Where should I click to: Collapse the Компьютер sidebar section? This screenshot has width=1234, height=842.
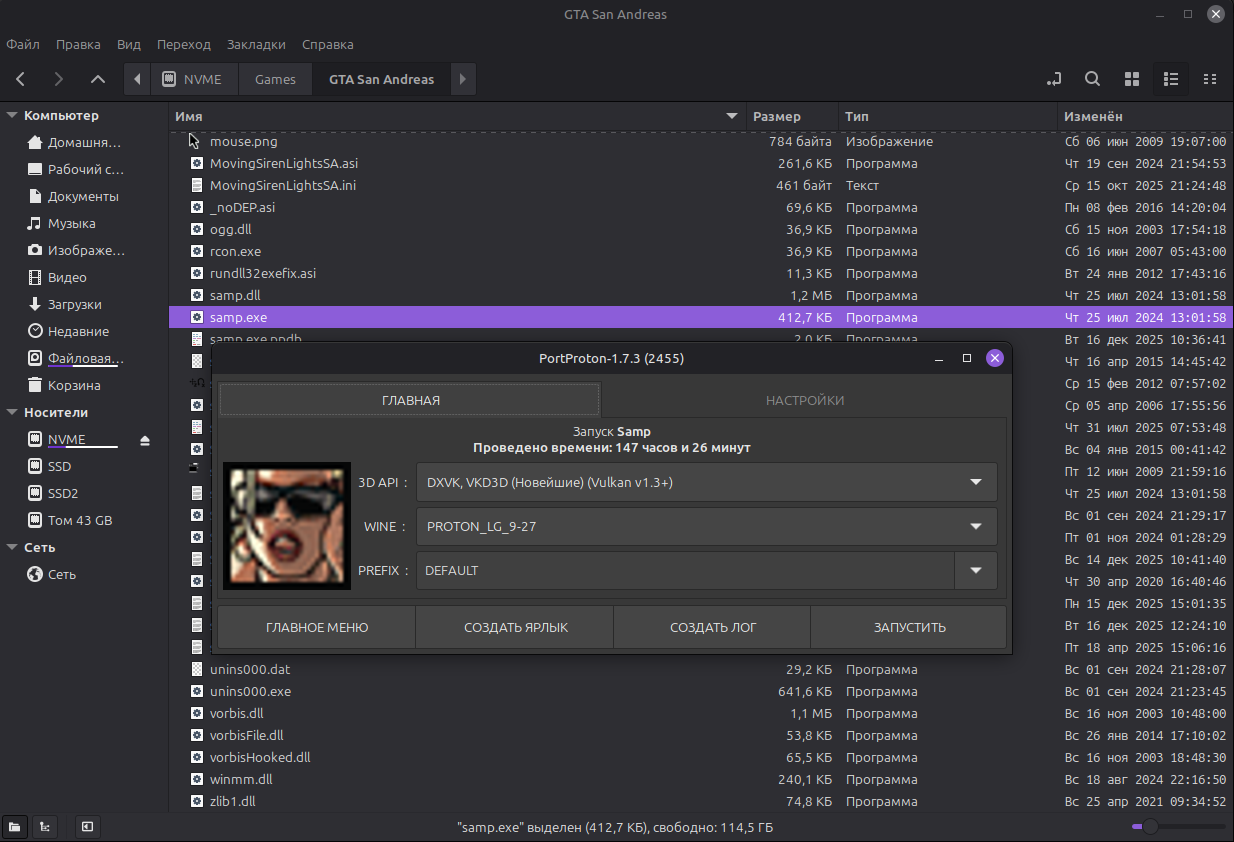point(12,116)
